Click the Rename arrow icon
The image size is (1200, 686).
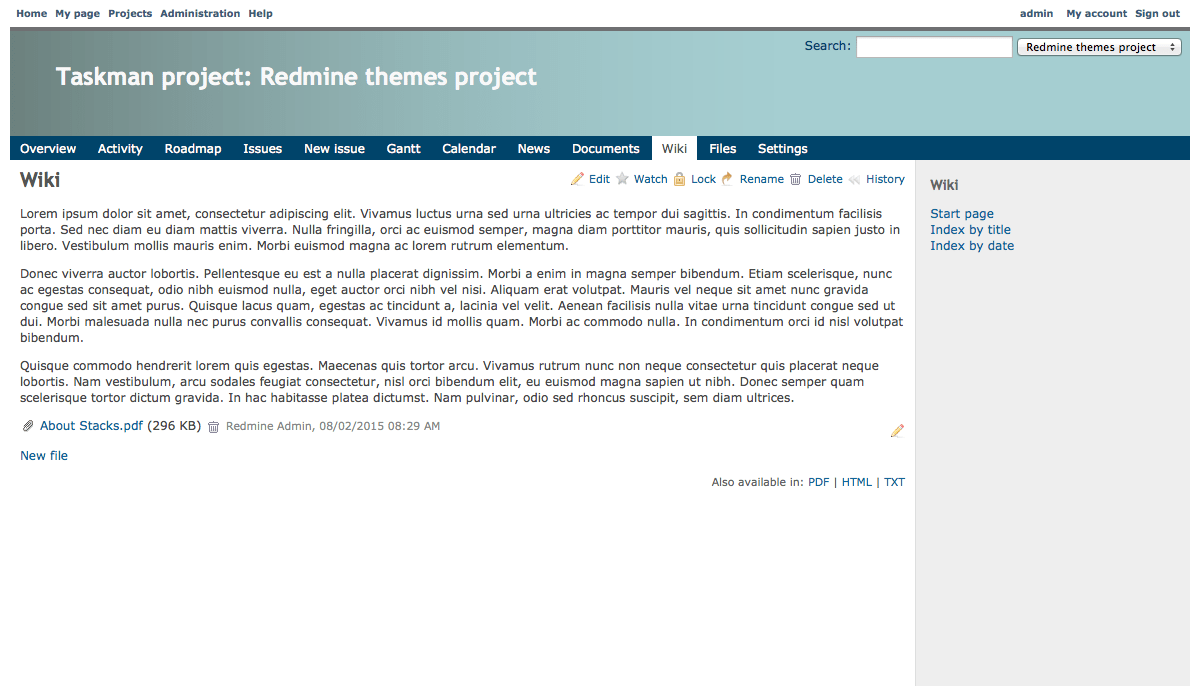pos(727,179)
